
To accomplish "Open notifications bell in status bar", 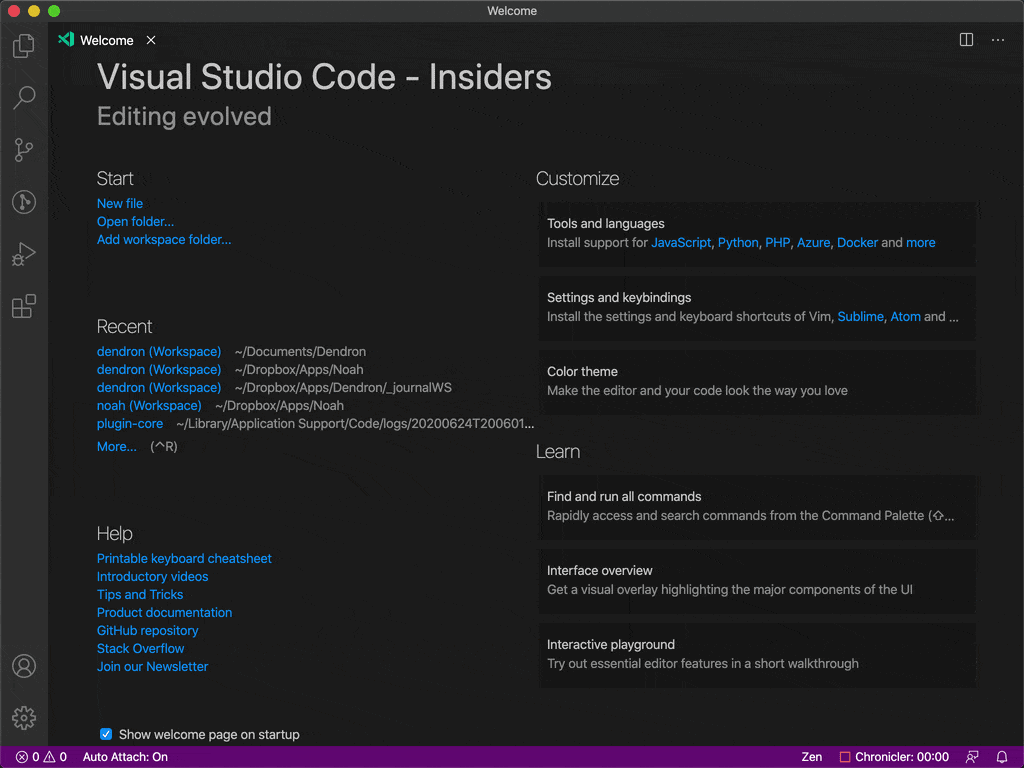I will pos(1001,757).
